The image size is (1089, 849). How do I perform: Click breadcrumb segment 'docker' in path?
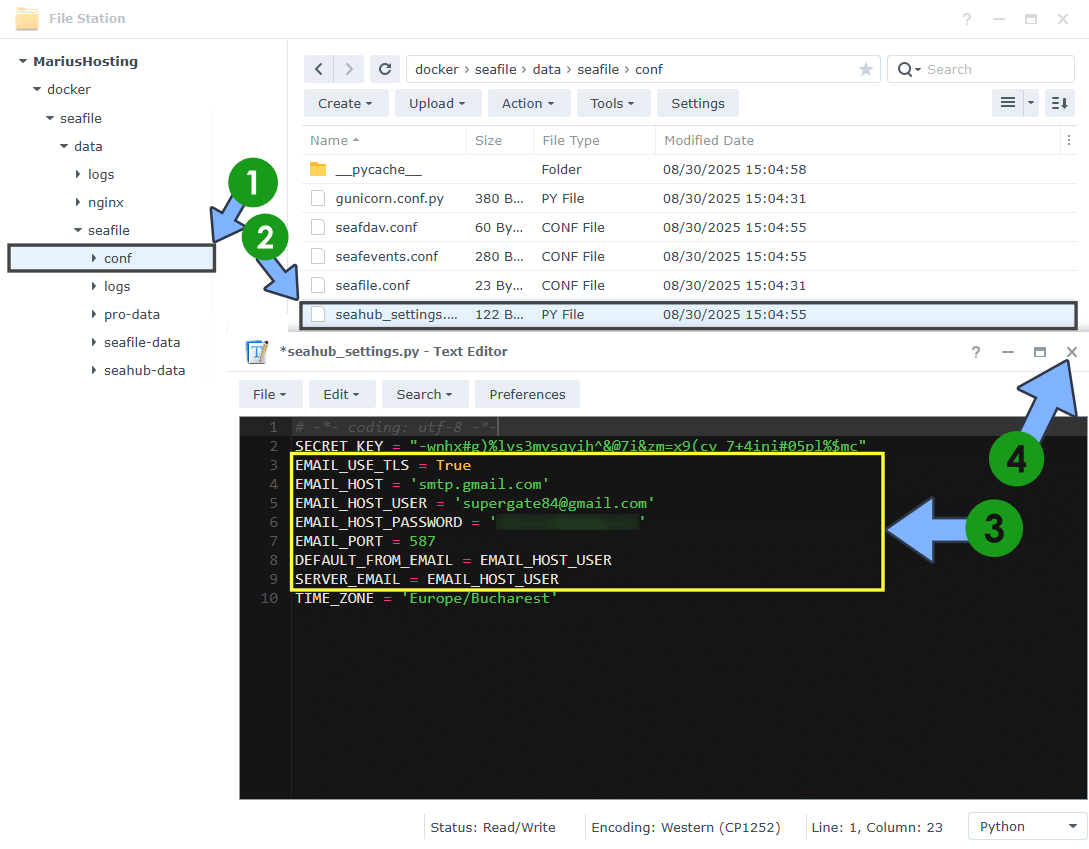click(x=437, y=69)
